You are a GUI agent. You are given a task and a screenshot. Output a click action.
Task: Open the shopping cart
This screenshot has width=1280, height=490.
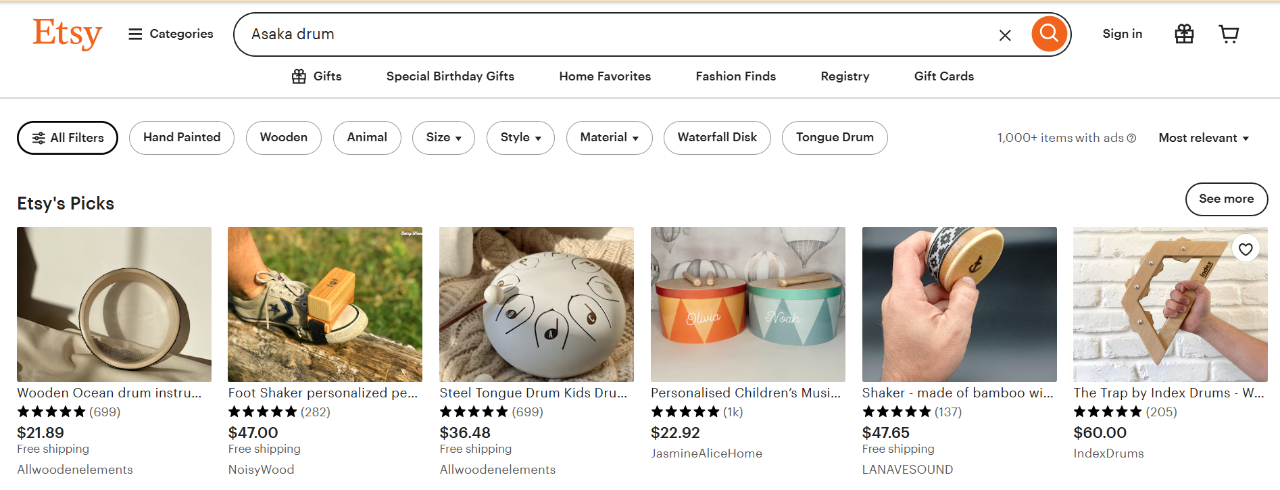coord(1229,34)
